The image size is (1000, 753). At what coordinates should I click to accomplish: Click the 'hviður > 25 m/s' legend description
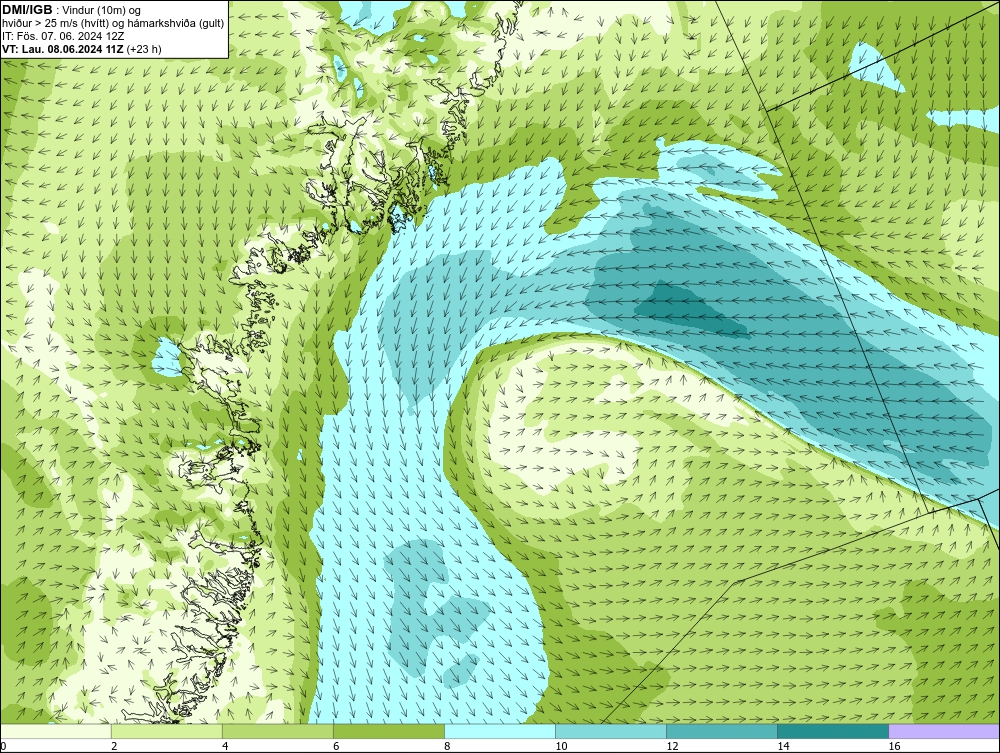click(x=114, y=23)
